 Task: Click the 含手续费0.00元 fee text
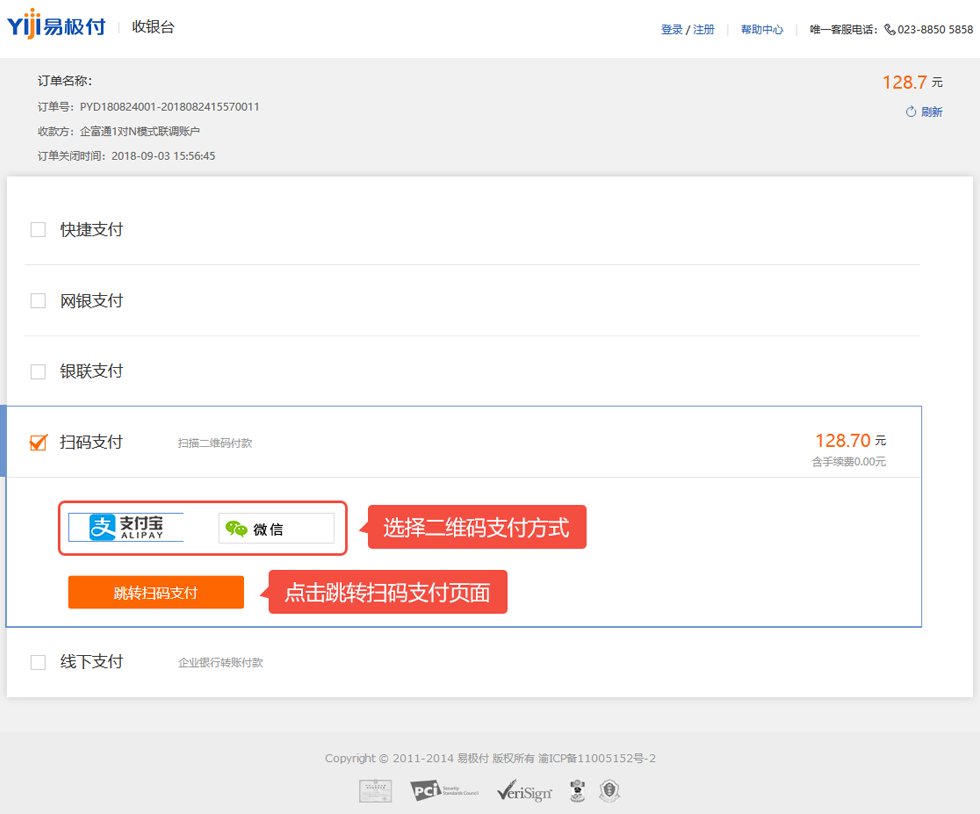click(849, 462)
